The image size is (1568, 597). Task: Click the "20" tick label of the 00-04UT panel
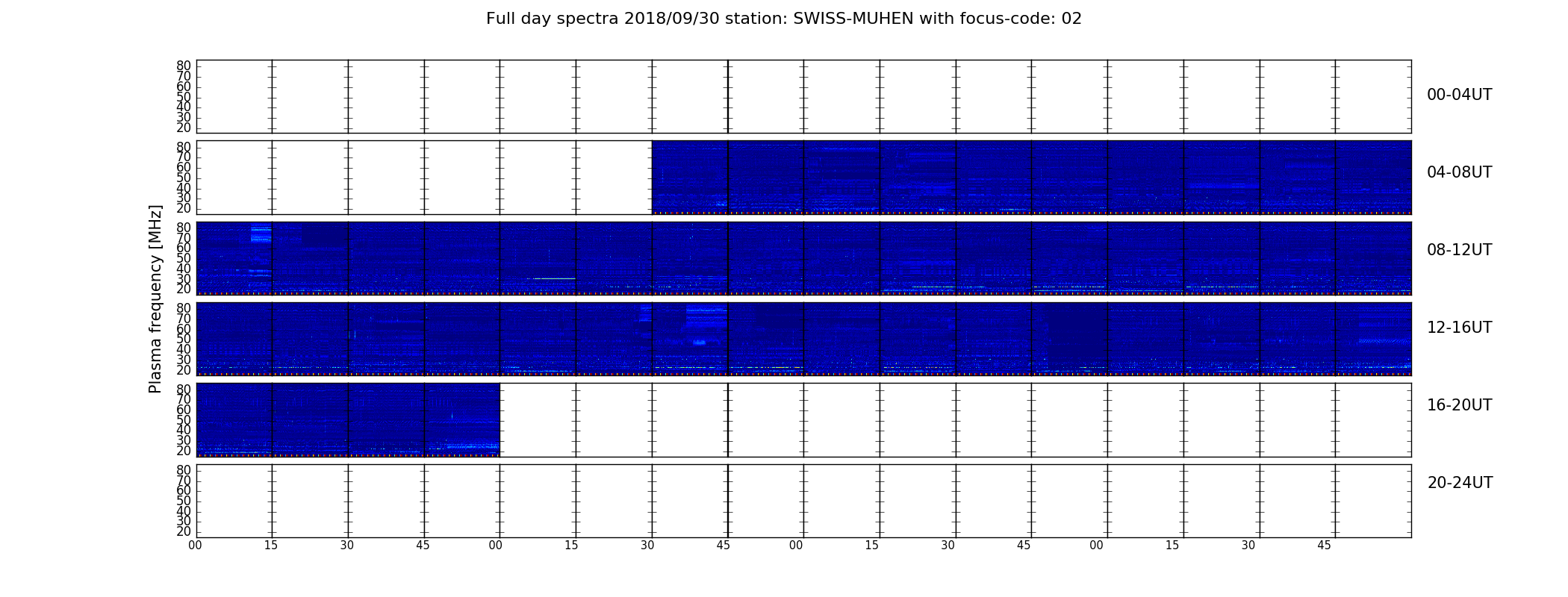(x=184, y=128)
